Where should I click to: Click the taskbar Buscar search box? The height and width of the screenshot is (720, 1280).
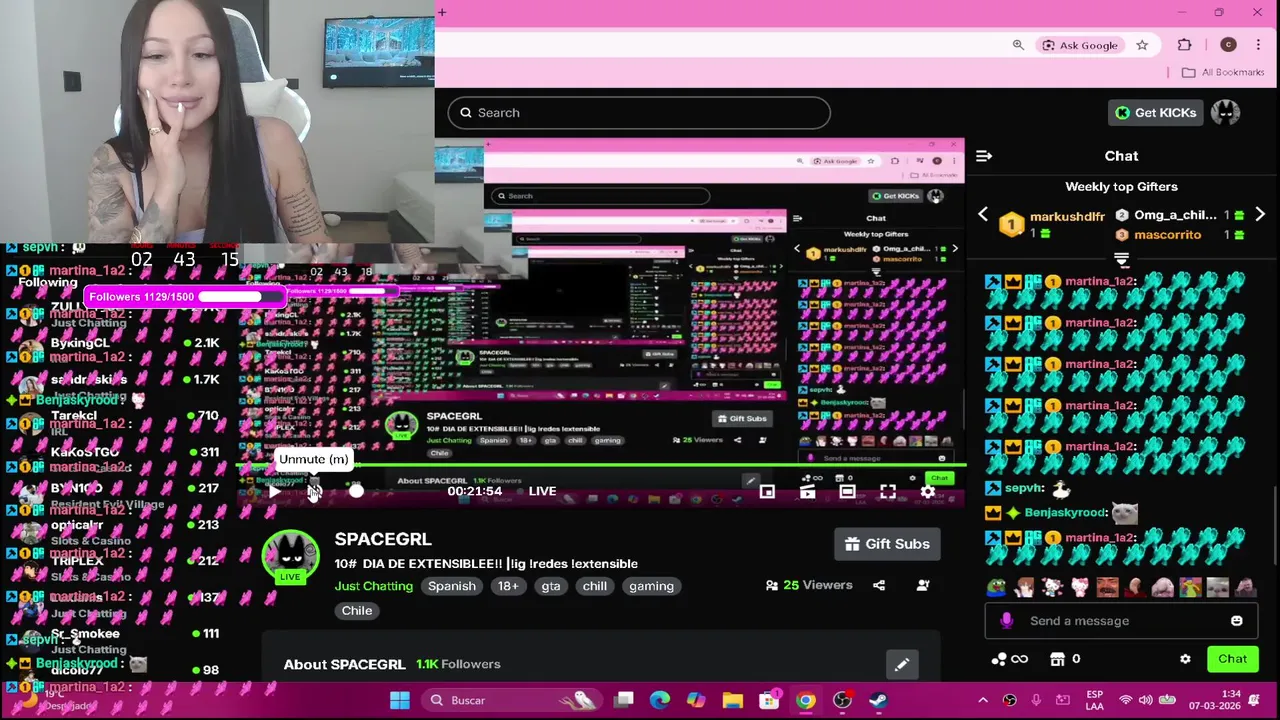510,700
